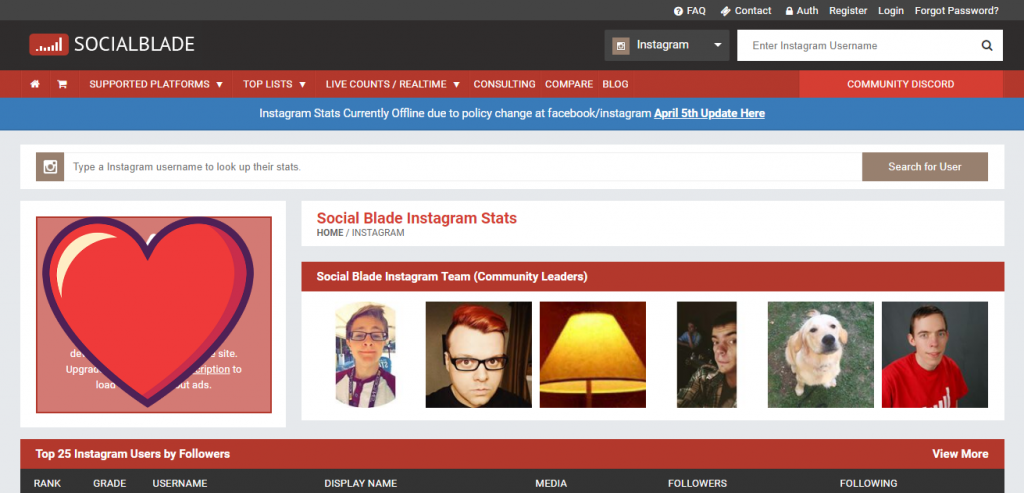Expand the Top Lists menu
The width and height of the screenshot is (1024, 493).
pyautogui.click(x=274, y=84)
